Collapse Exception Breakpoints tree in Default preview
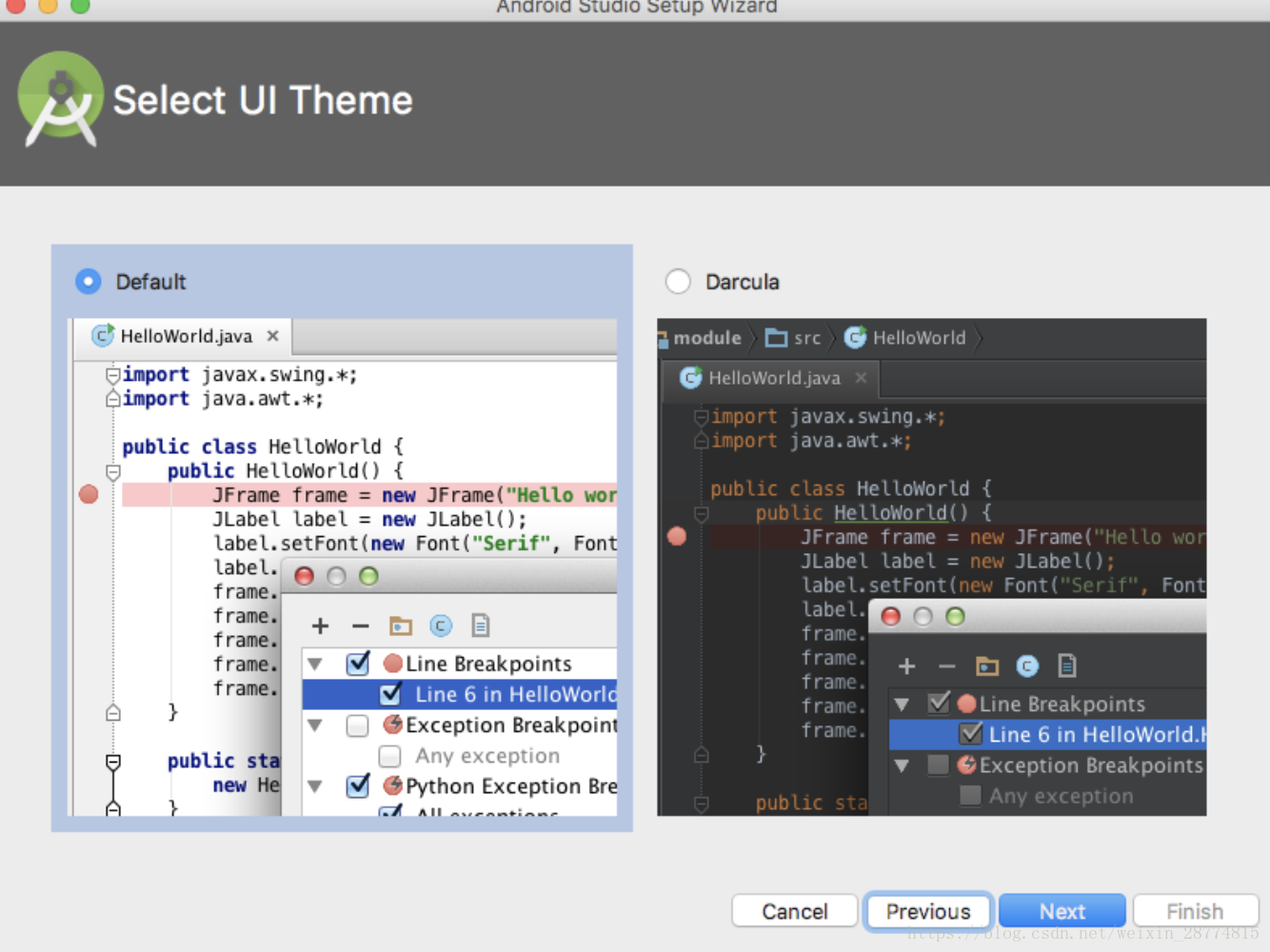This screenshot has width=1270, height=952. click(315, 725)
